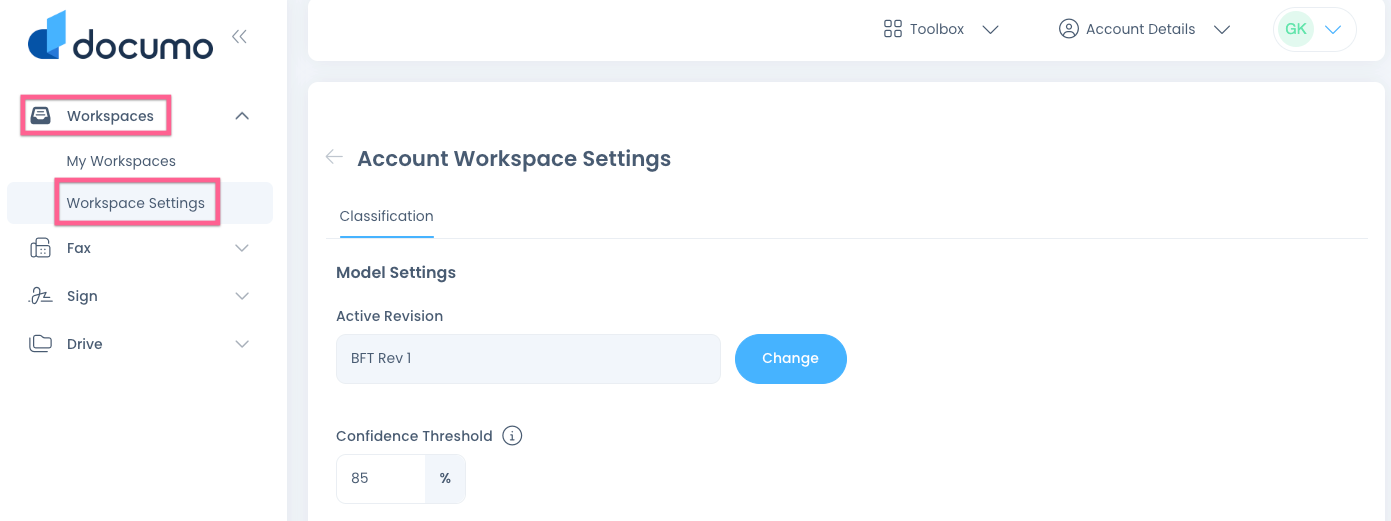
Task: Collapse the sidebar with double-chevron icon
Action: 239,37
